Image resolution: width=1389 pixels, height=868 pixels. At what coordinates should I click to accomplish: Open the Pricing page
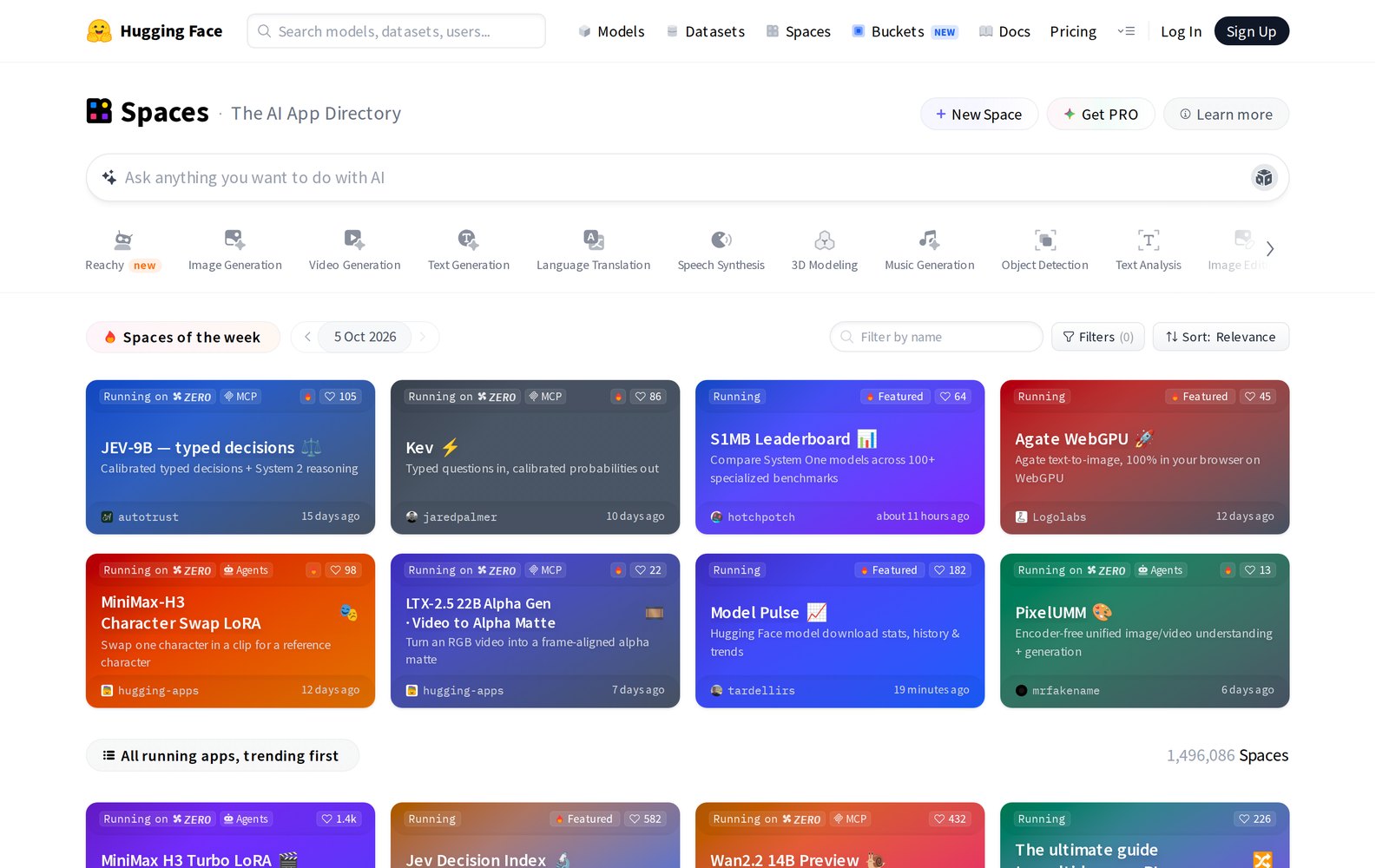tap(1073, 31)
